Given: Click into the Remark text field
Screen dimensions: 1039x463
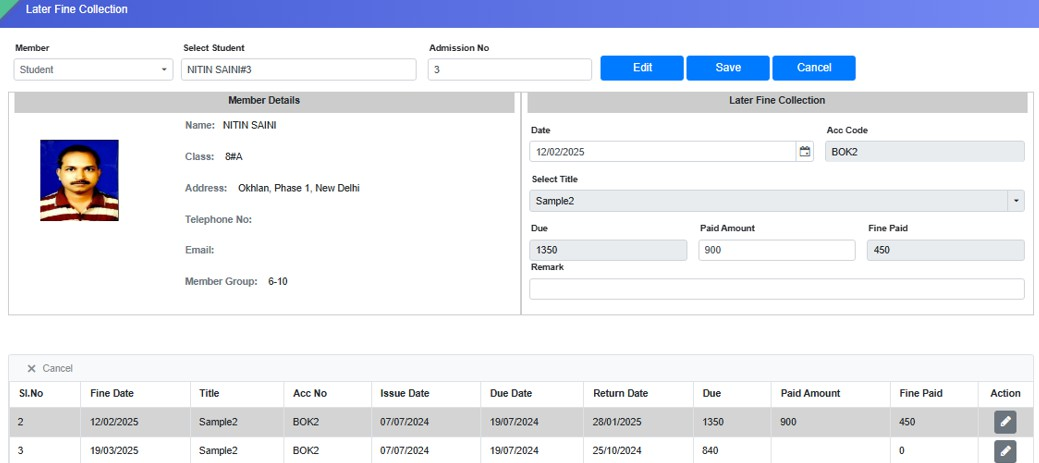Looking at the screenshot, I should [x=776, y=289].
